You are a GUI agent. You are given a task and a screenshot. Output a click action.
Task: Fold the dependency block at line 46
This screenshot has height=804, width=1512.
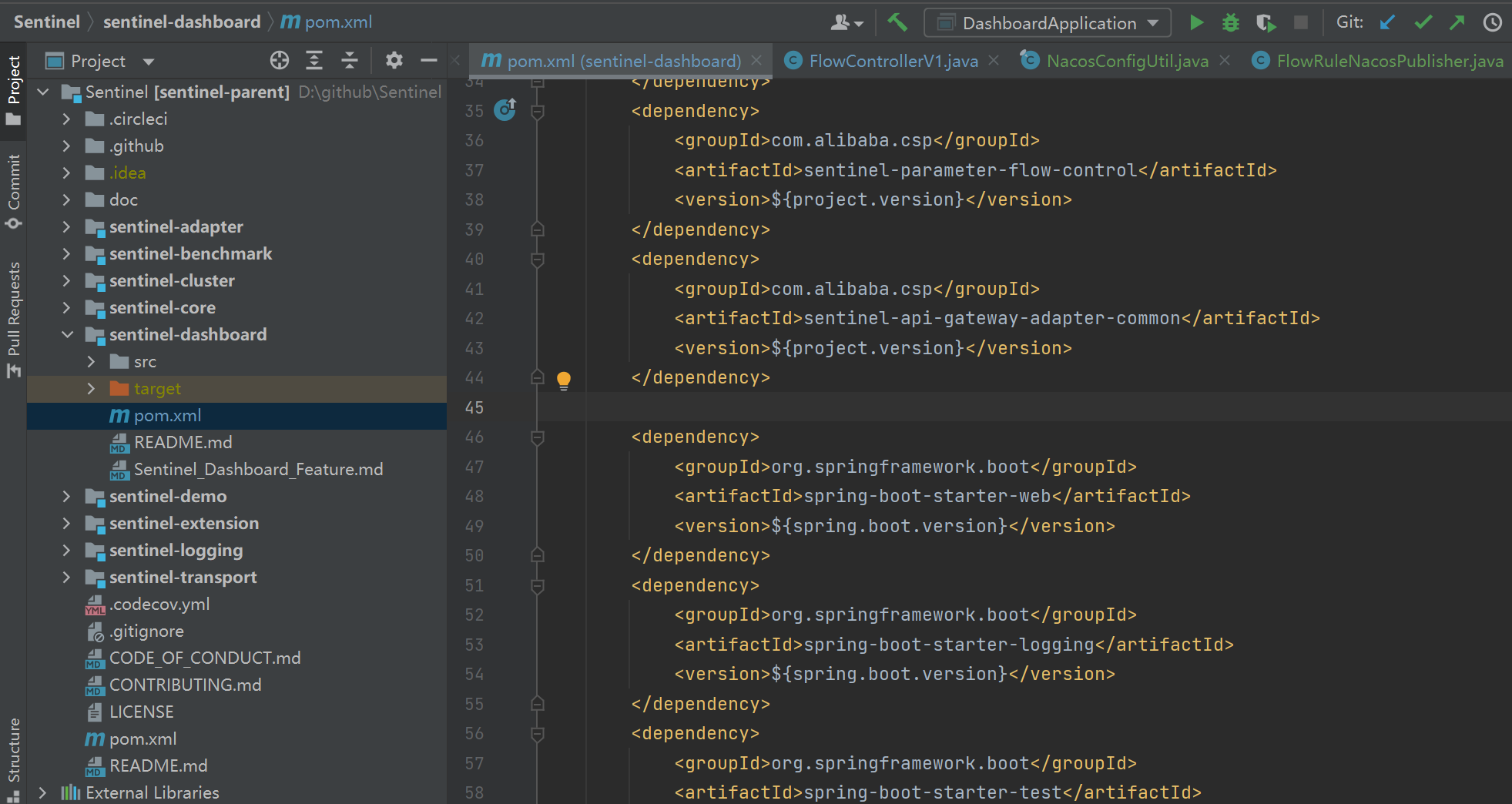(538, 437)
